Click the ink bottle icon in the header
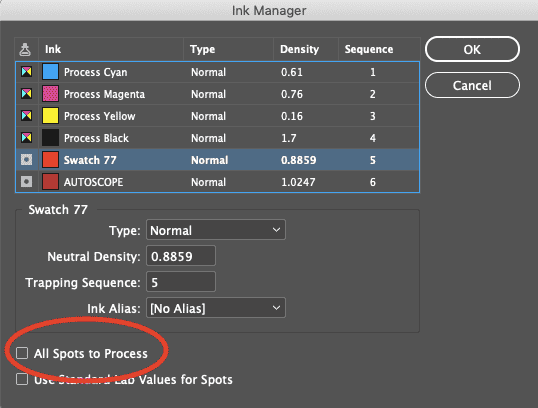This screenshot has height=408, width=538. (x=25, y=49)
